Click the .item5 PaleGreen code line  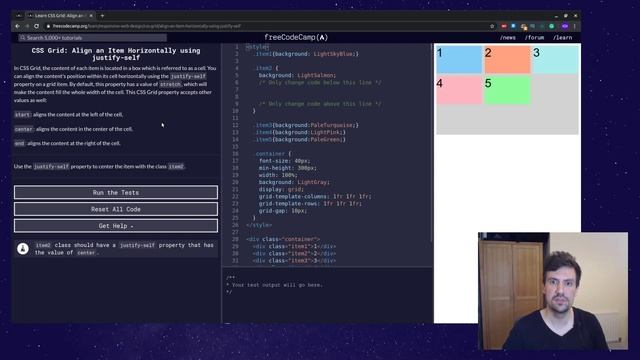point(299,140)
